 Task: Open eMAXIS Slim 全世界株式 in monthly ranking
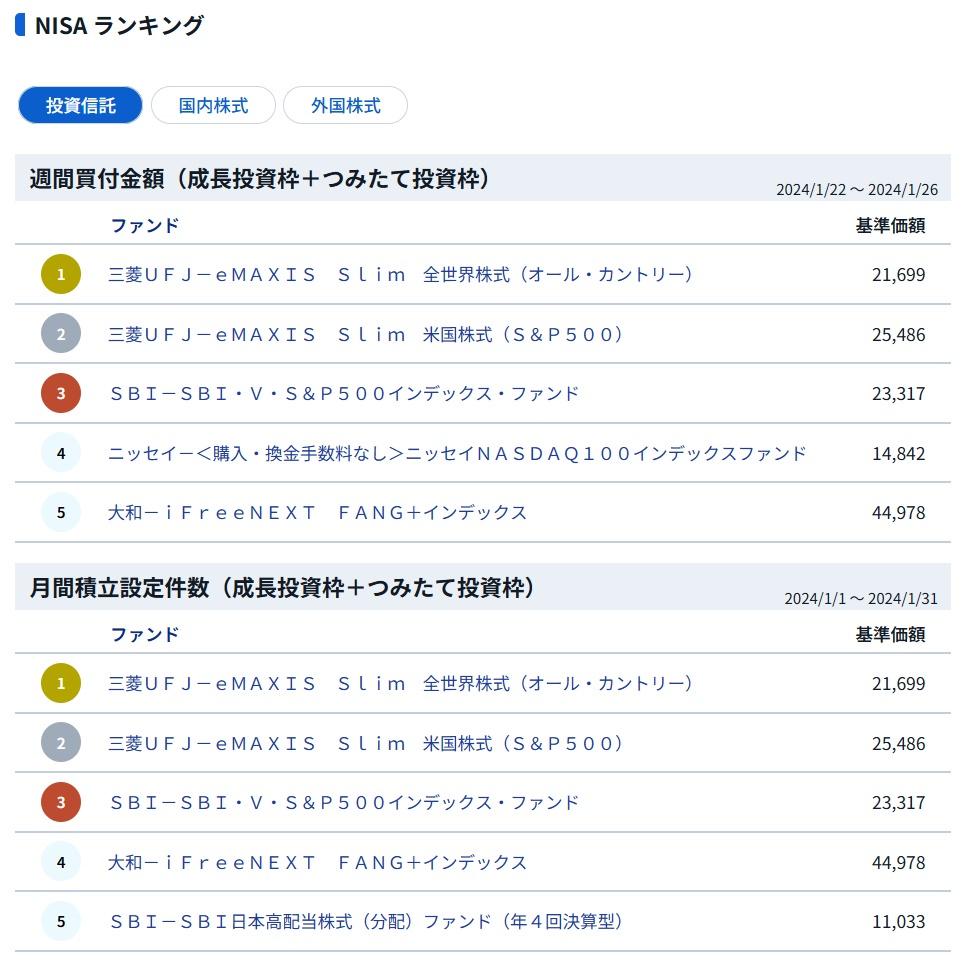400,683
